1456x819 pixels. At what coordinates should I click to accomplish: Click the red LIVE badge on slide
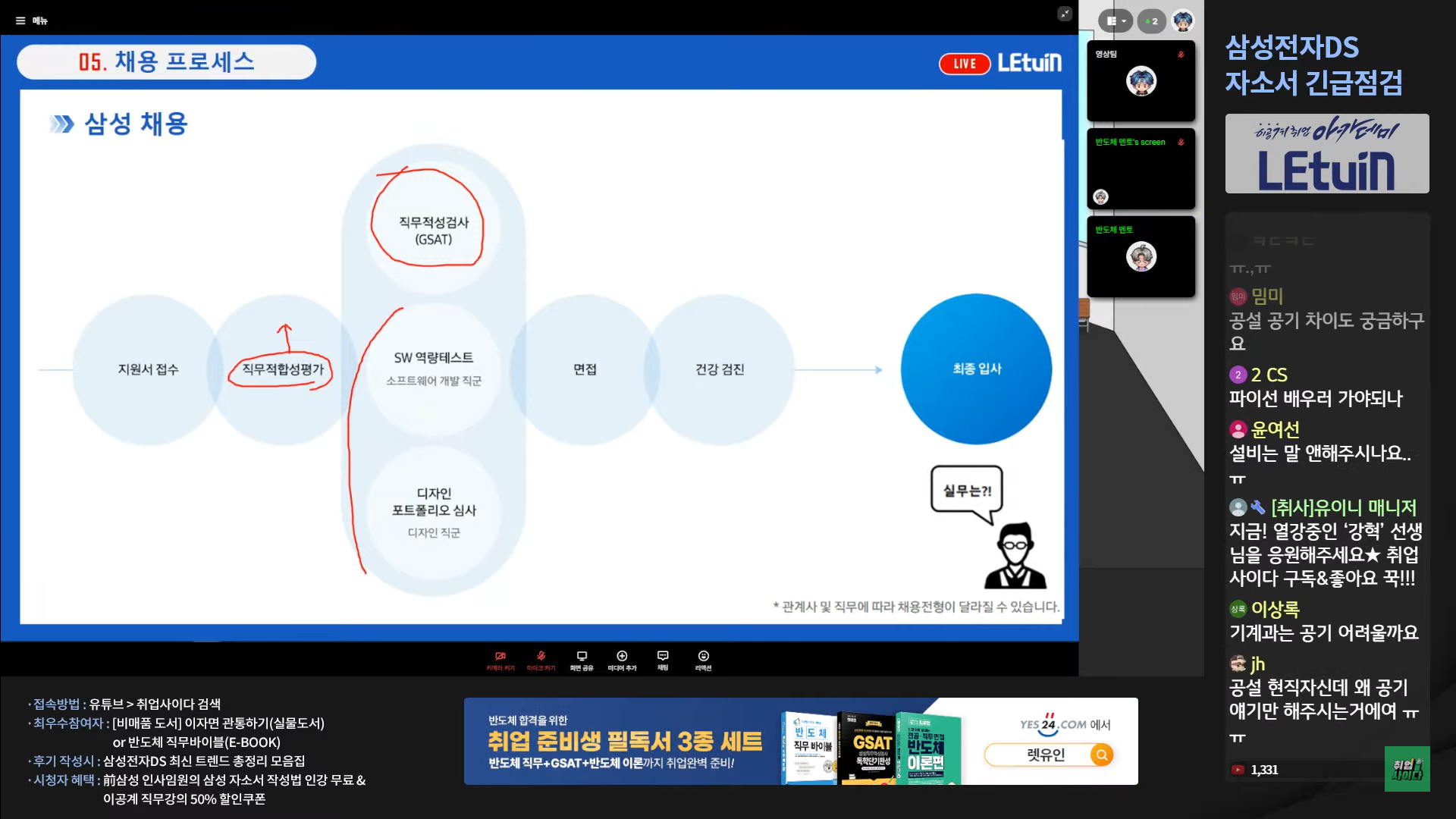pyautogui.click(x=965, y=64)
